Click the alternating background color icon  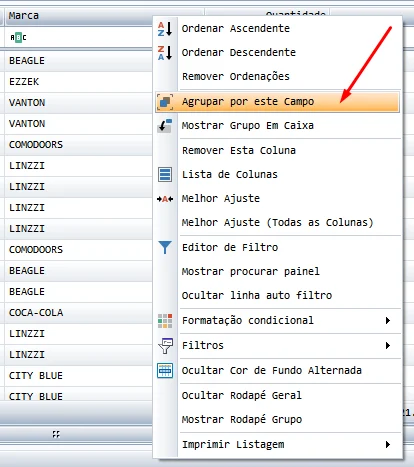click(165, 370)
